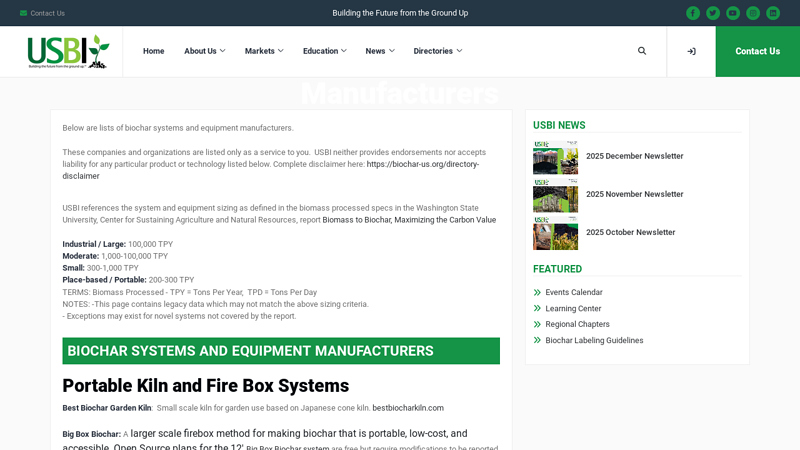
Task: Expand the Markets dropdown menu
Action: click(264, 51)
